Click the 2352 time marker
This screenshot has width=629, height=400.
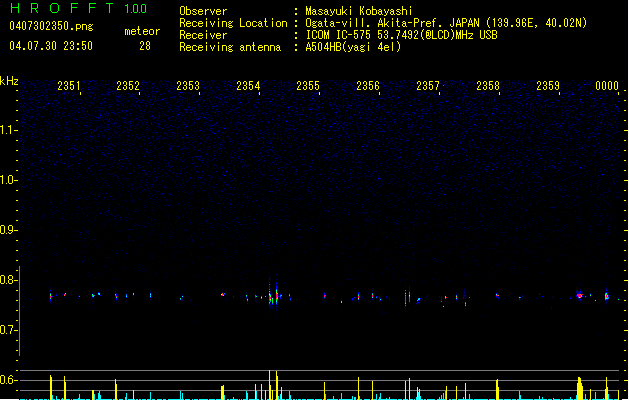point(128,86)
